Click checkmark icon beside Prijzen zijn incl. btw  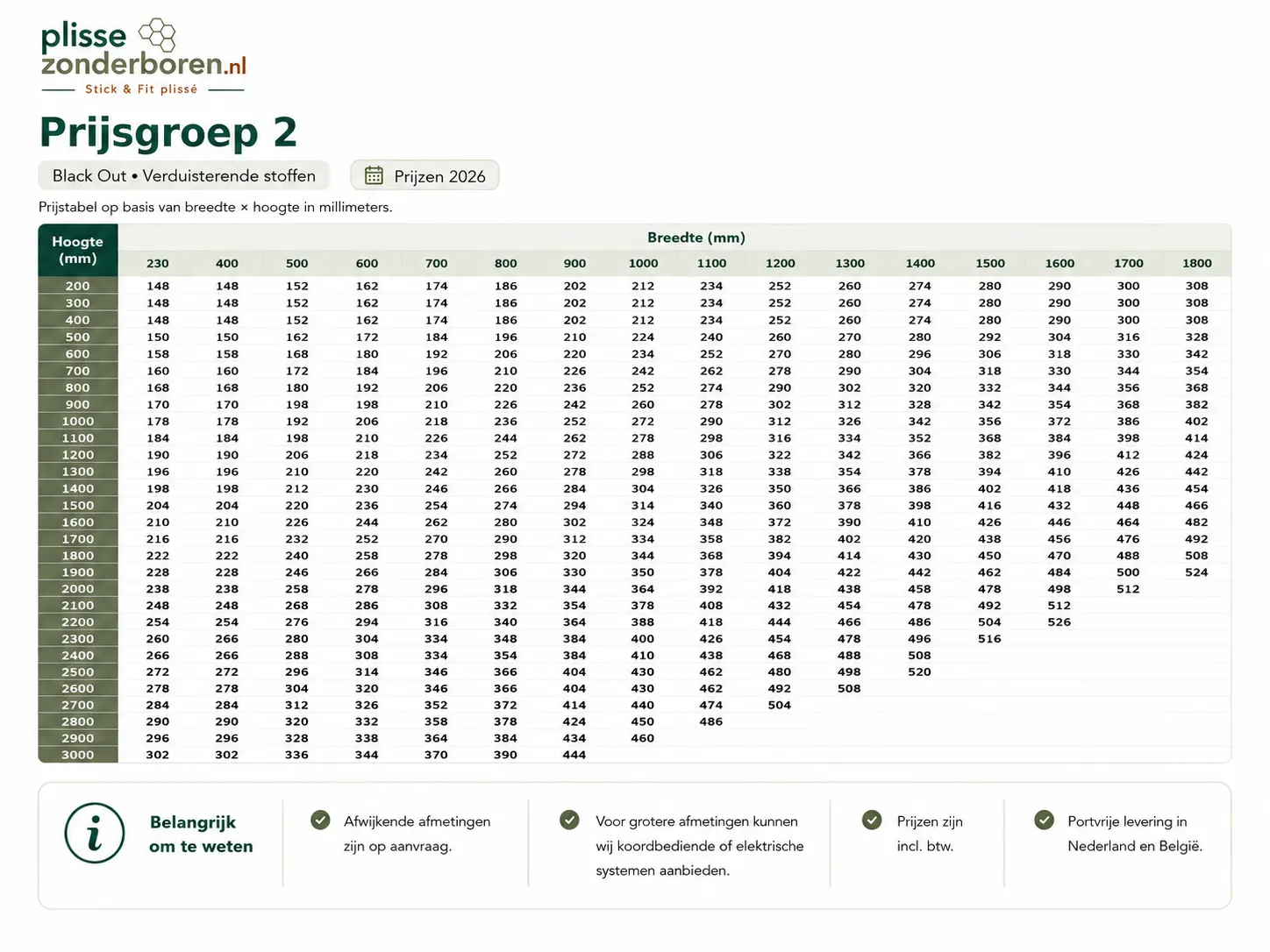872,820
